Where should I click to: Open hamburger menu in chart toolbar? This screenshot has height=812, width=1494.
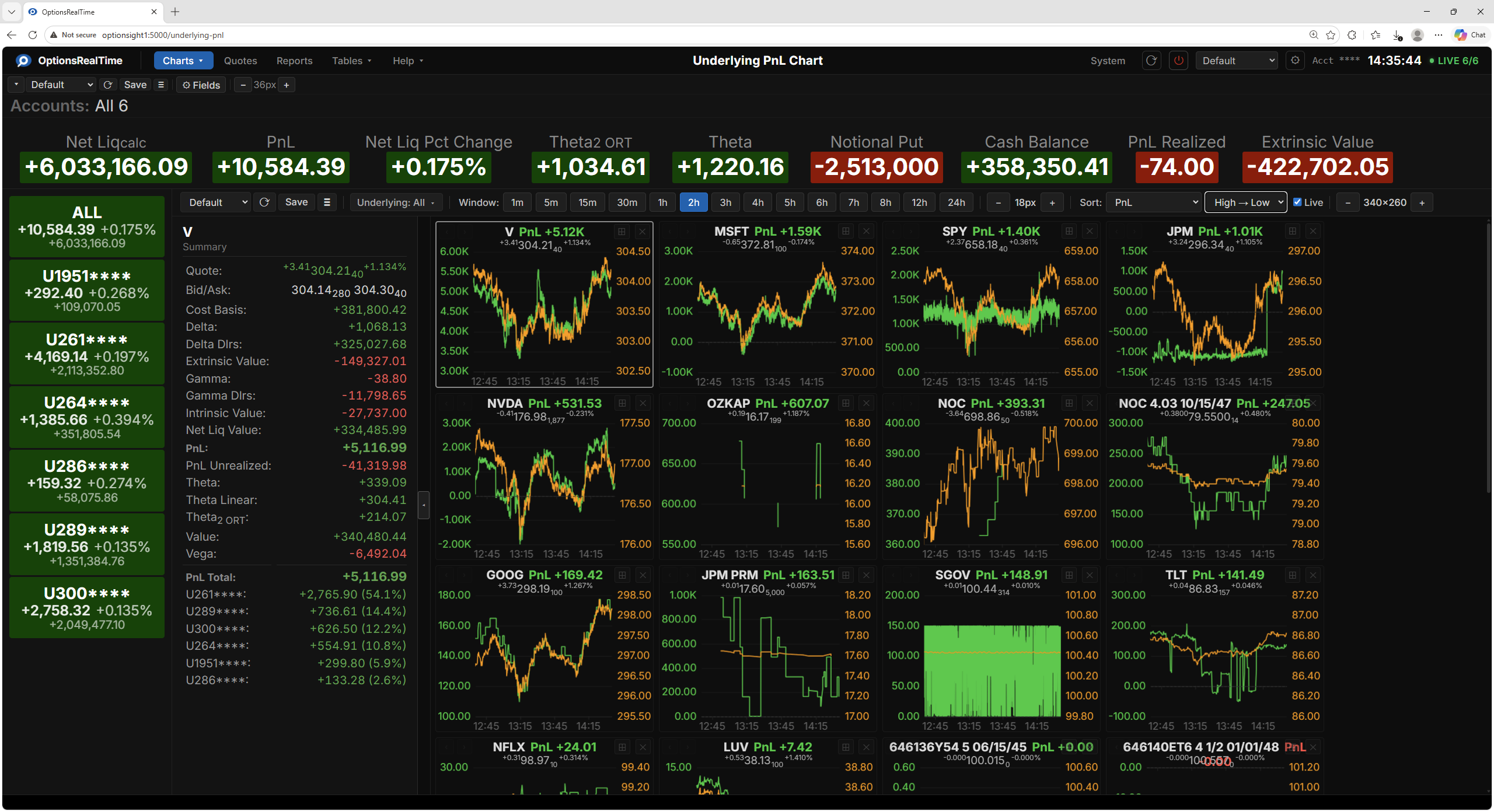327,202
